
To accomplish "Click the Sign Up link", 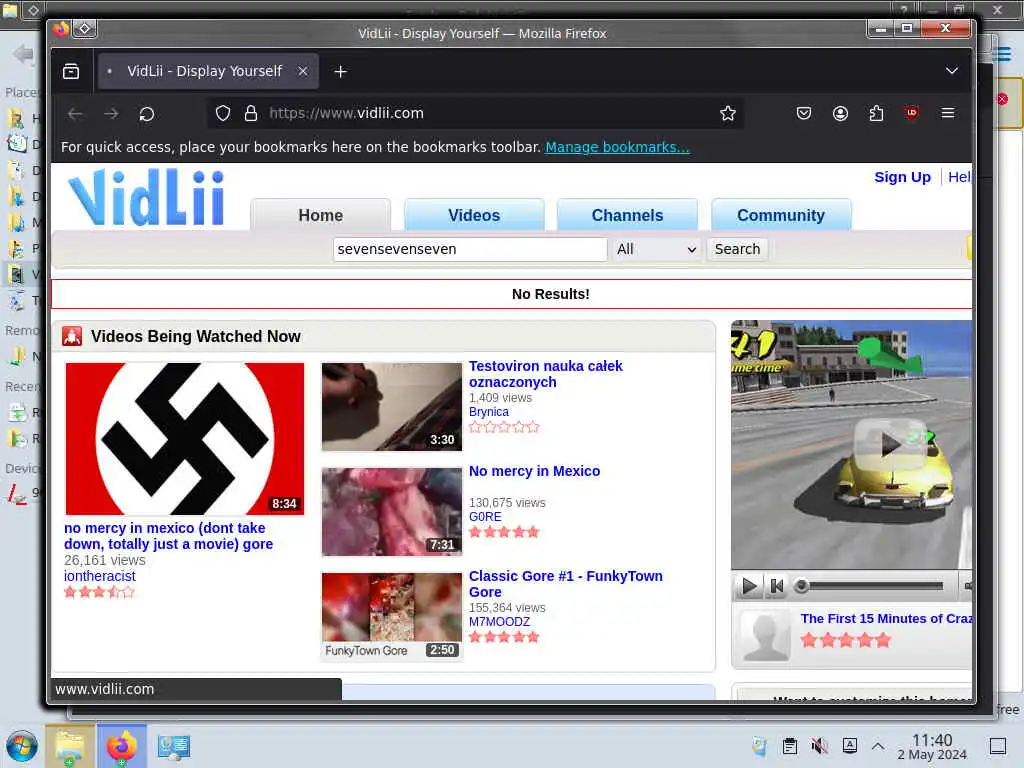I will (903, 177).
